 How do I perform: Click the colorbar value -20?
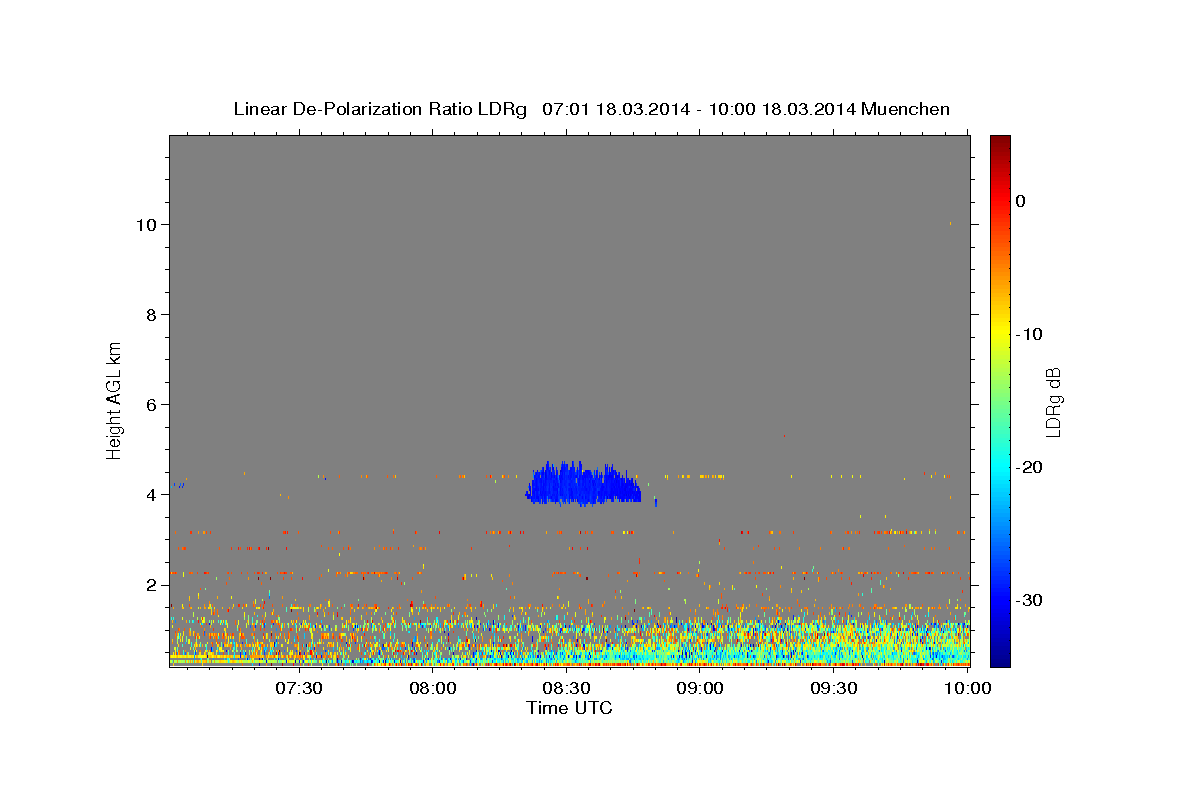[x=1029, y=467]
